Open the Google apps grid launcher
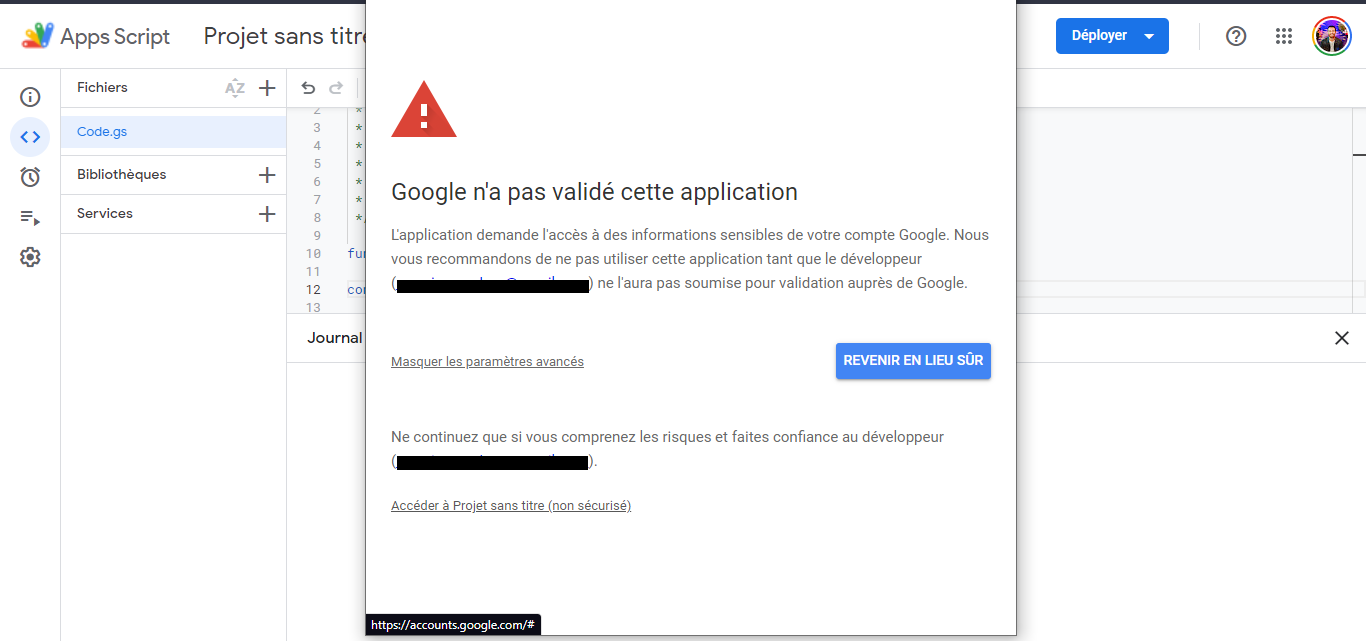The height and width of the screenshot is (641, 1366). pos(1284,36)
